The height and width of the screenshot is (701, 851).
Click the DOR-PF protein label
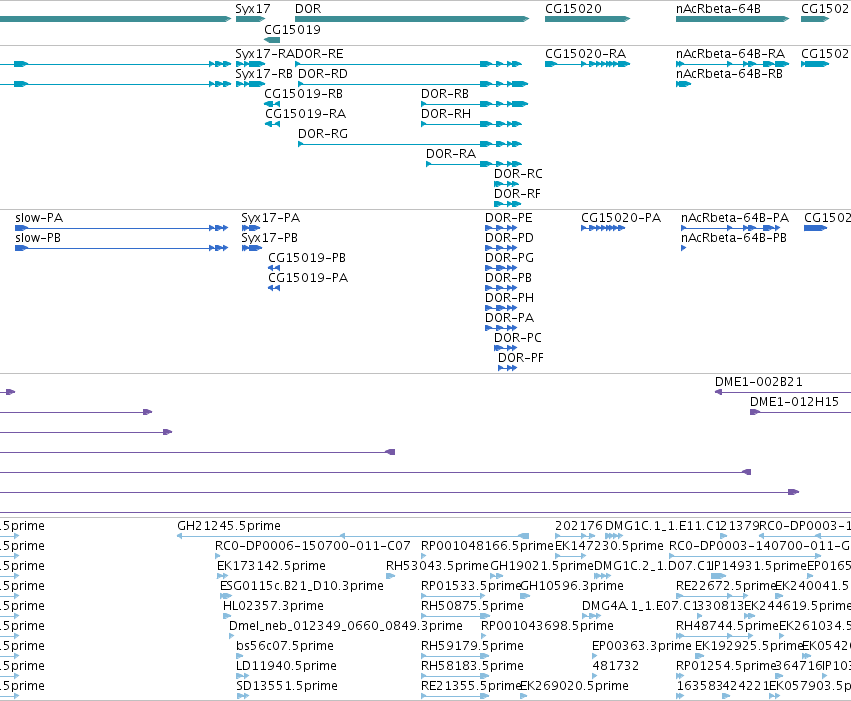click(x=520, y=358)
